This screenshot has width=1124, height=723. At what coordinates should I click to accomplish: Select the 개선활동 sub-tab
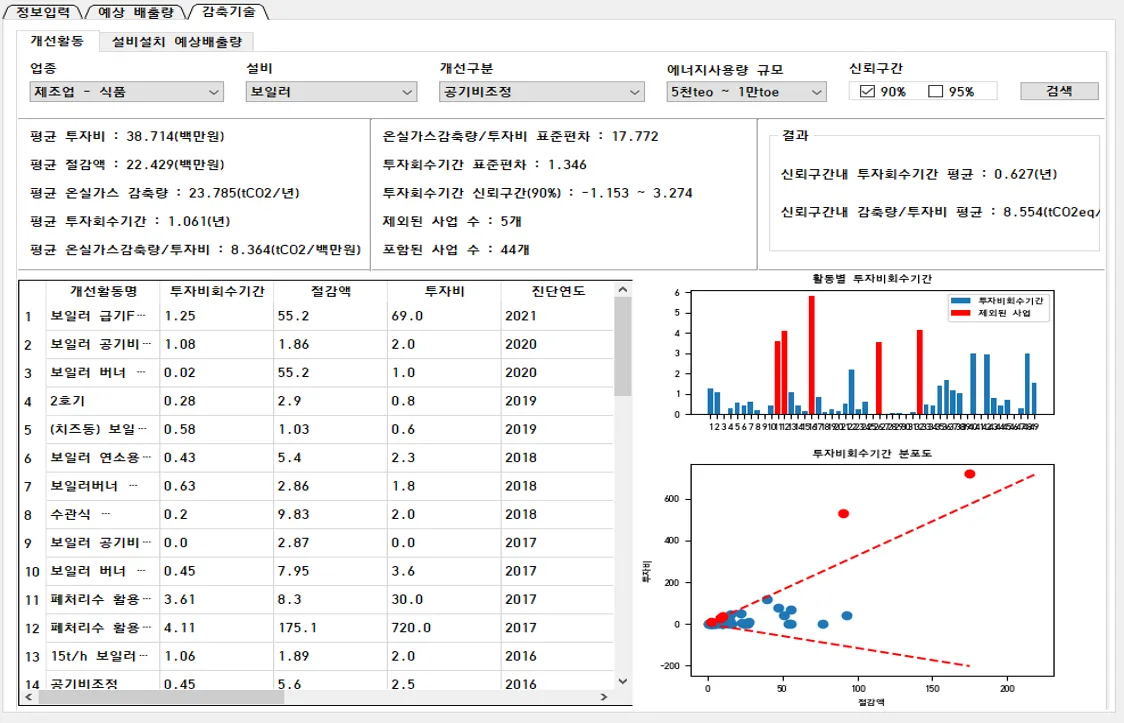tap(57, 41)
